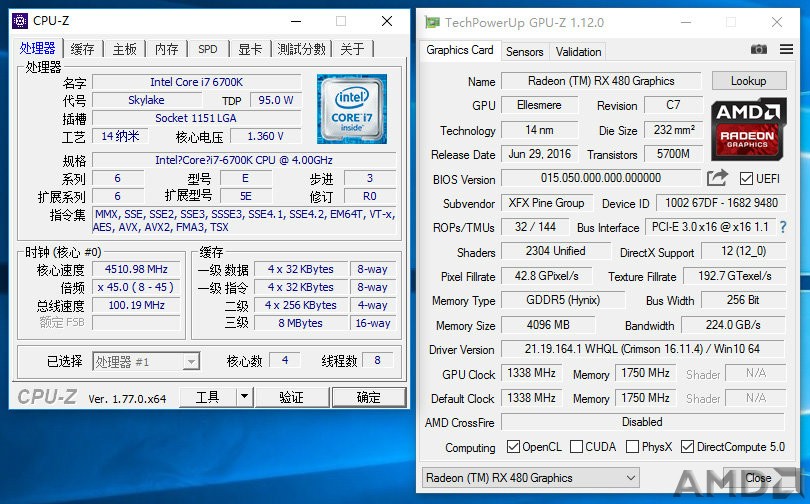Click the Socket 1151 LGA value
This screenshot has width=810, height=504.
196,118
